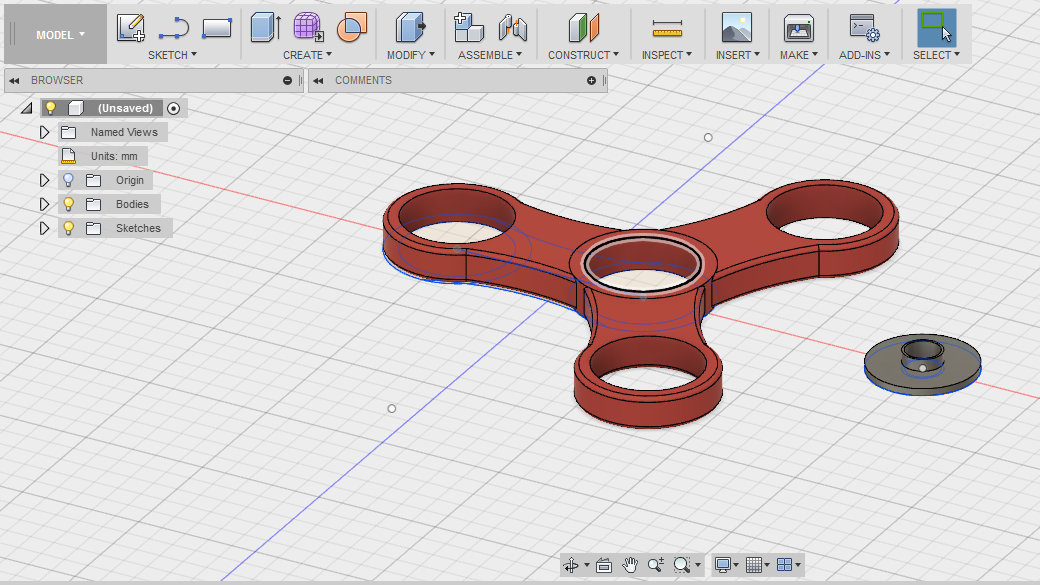The width and height of the screenshot is (1040, 585).
Task: Click the Create Form sculpt icon
Action: point(308,28)
